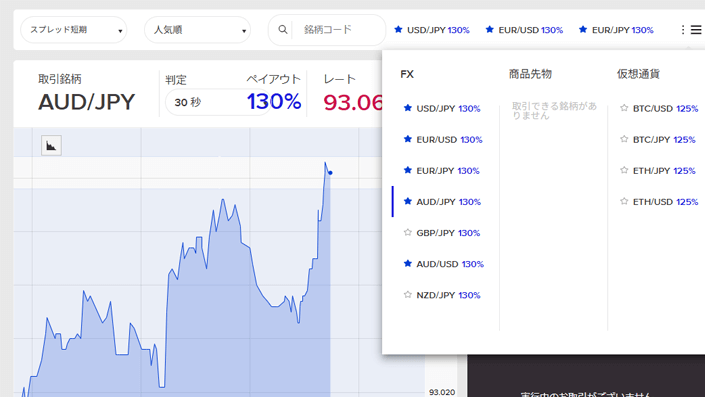Unfavorite EUR/JPY star in FX list

pos(407,170)
